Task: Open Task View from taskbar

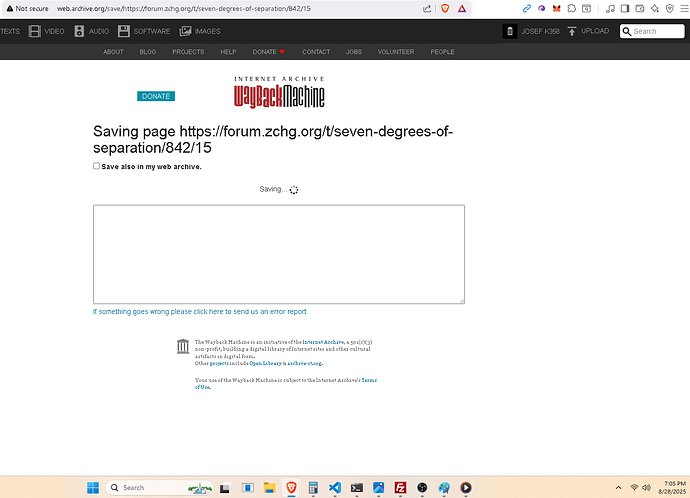Action: 225,487
